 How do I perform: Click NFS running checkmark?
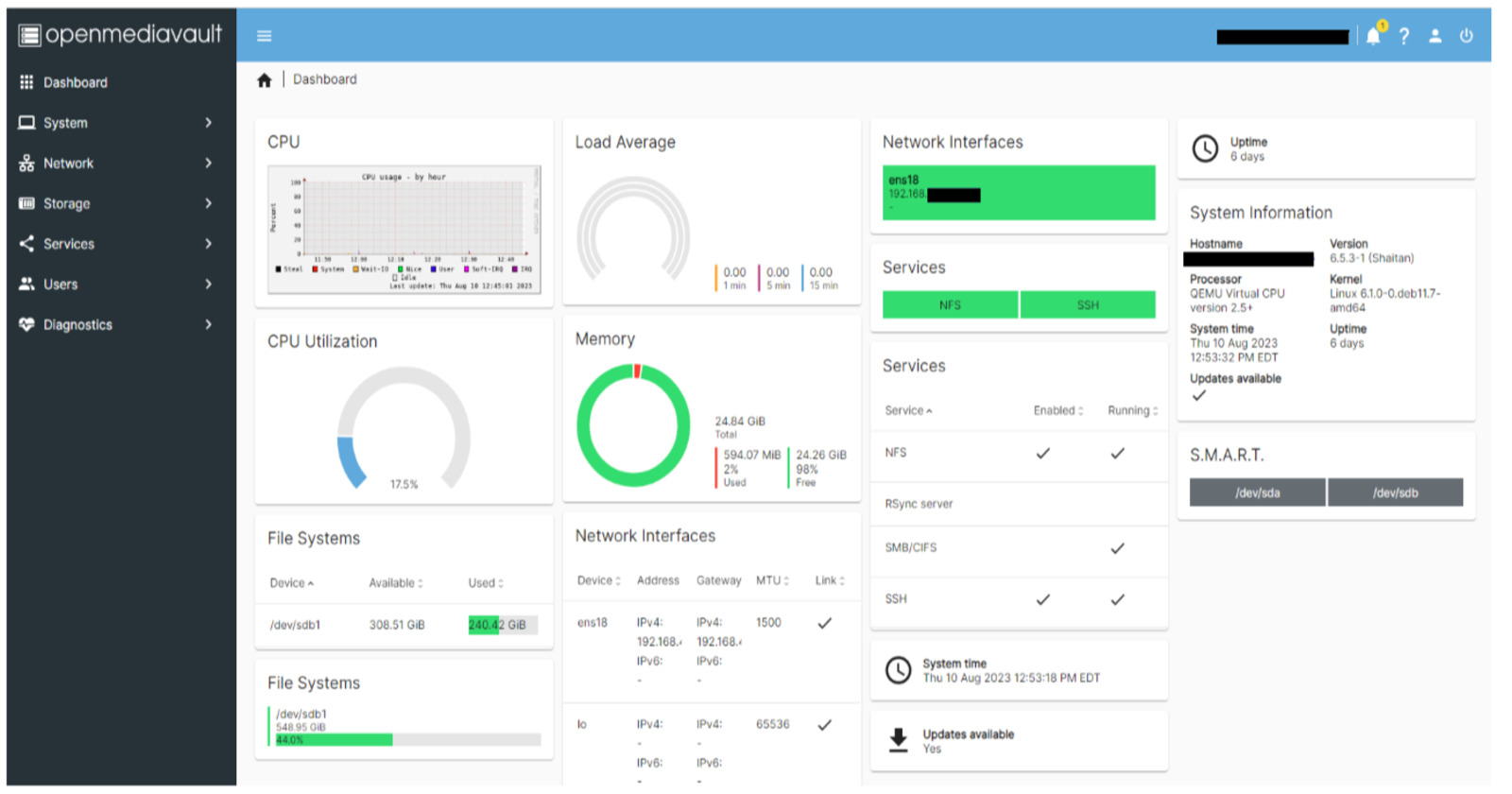(x=1118, y=454)
